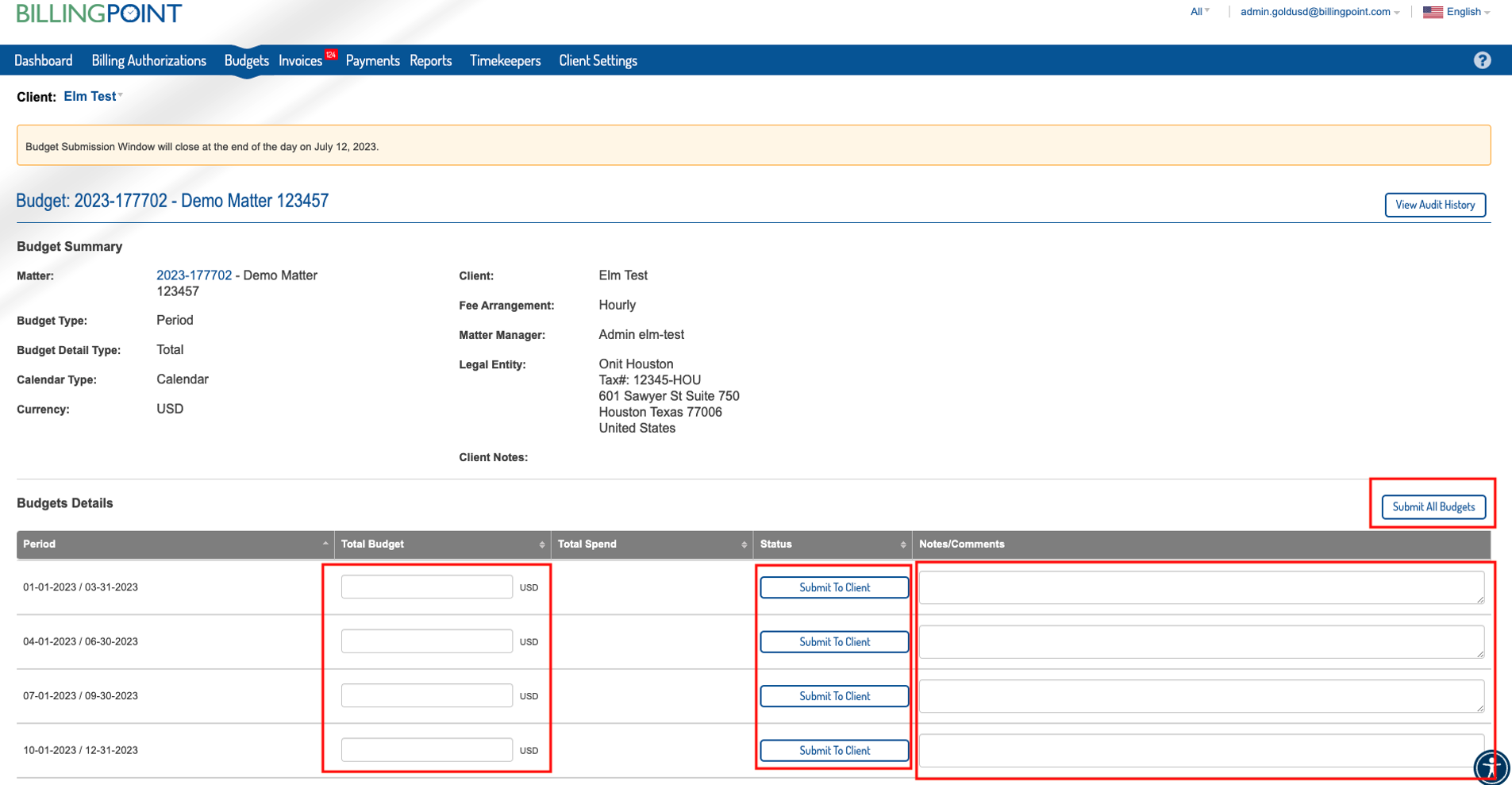Image resolution: width=1512 pixels, height=785 pixels.
Task: Click the US flag language icon
Action: [x=1433, y=12]
